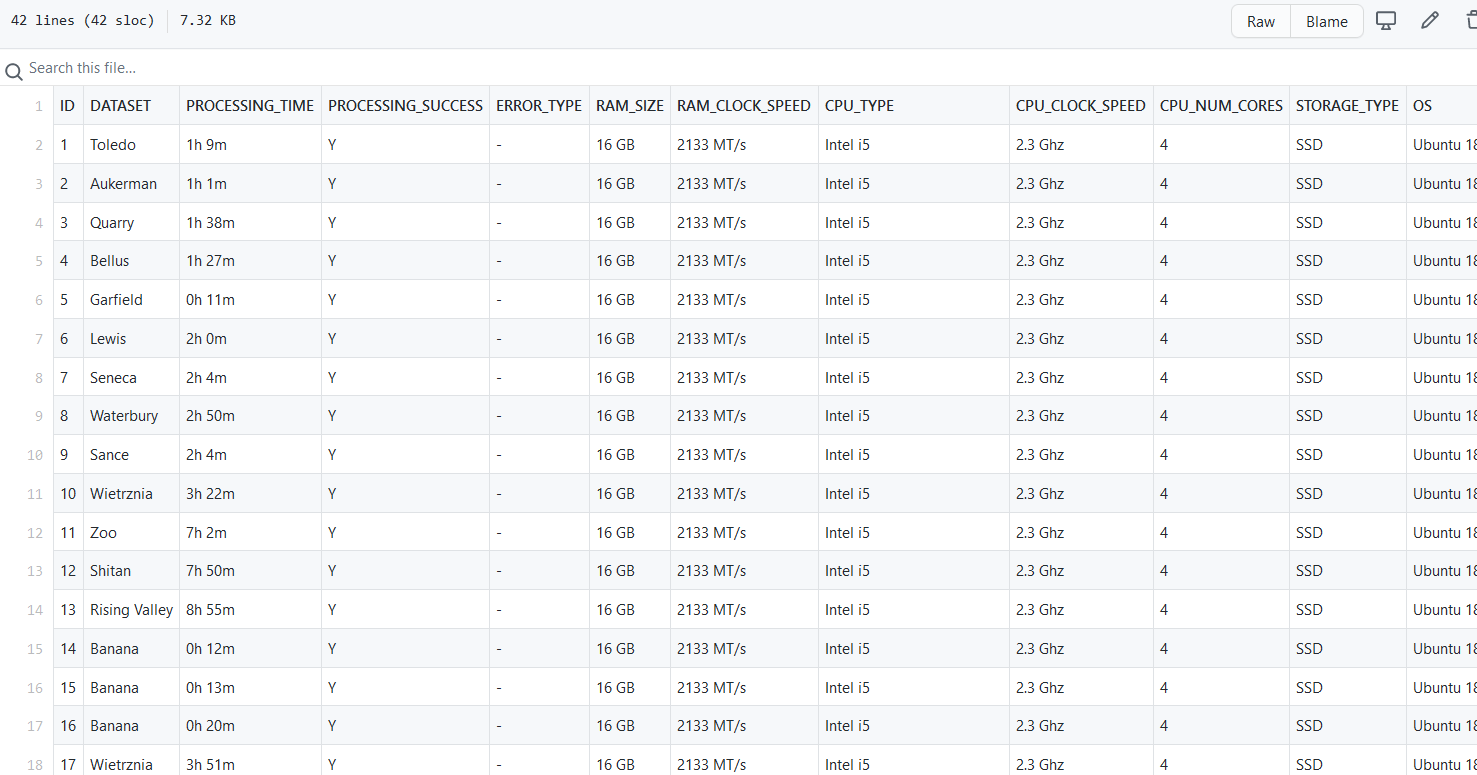Select the 7h 50m processing time for Shitan

(x=211, y=570)
